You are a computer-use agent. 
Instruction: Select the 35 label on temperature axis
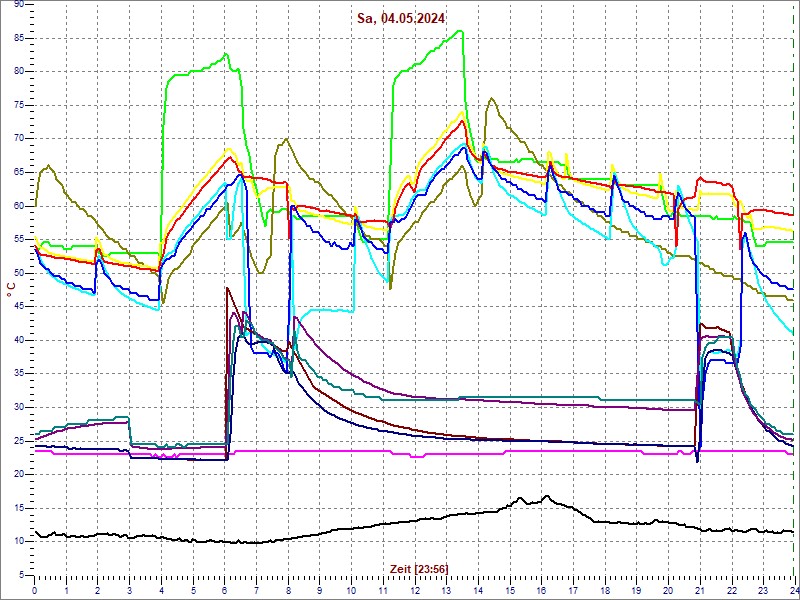(19, 374)
